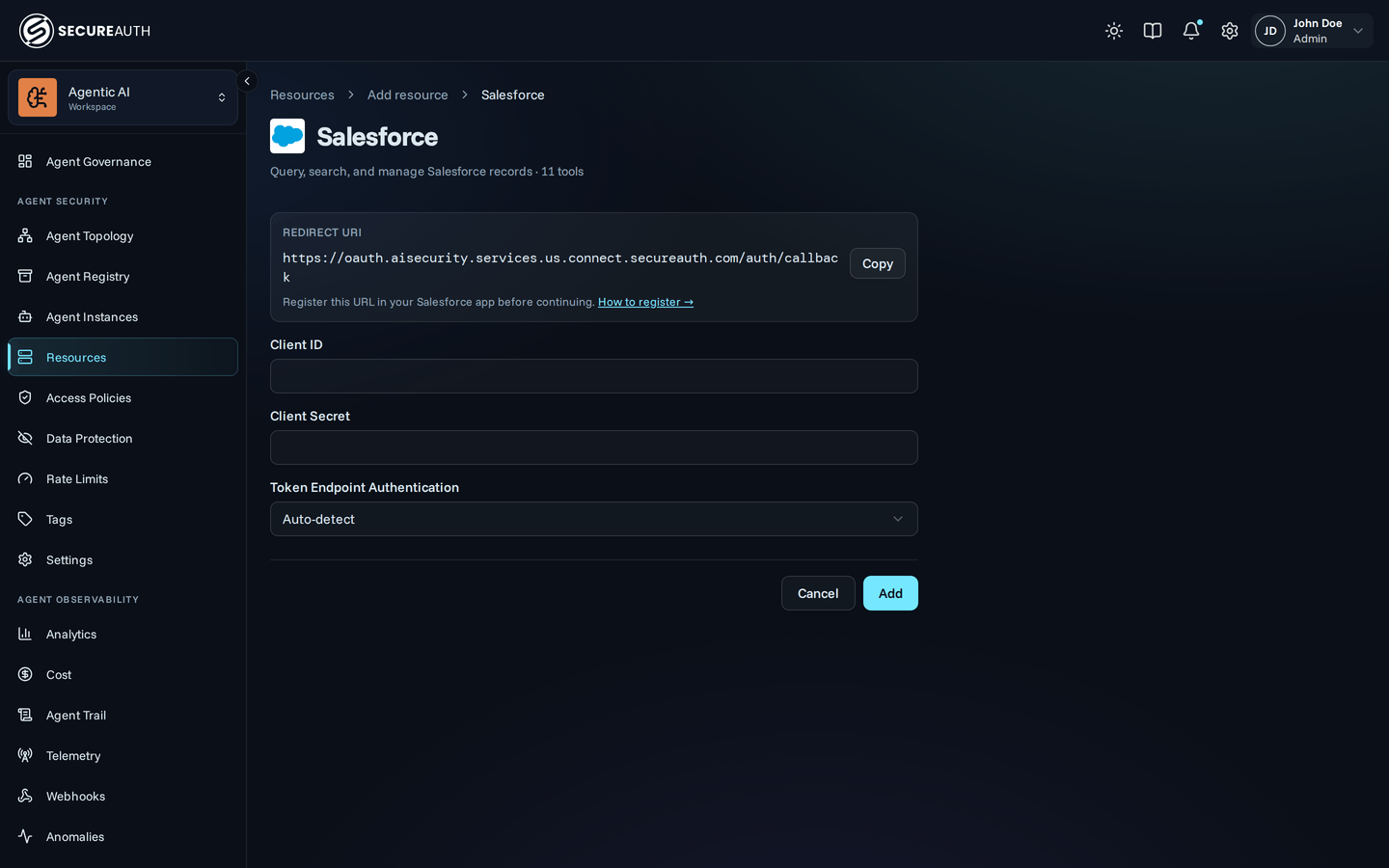Click the SecureAuth logo

pos(85,31)
